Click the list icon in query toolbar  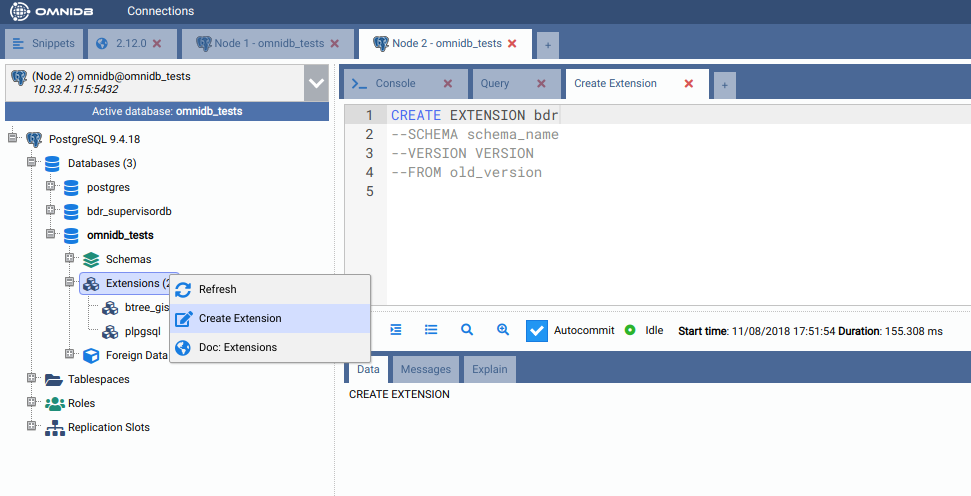431,329
